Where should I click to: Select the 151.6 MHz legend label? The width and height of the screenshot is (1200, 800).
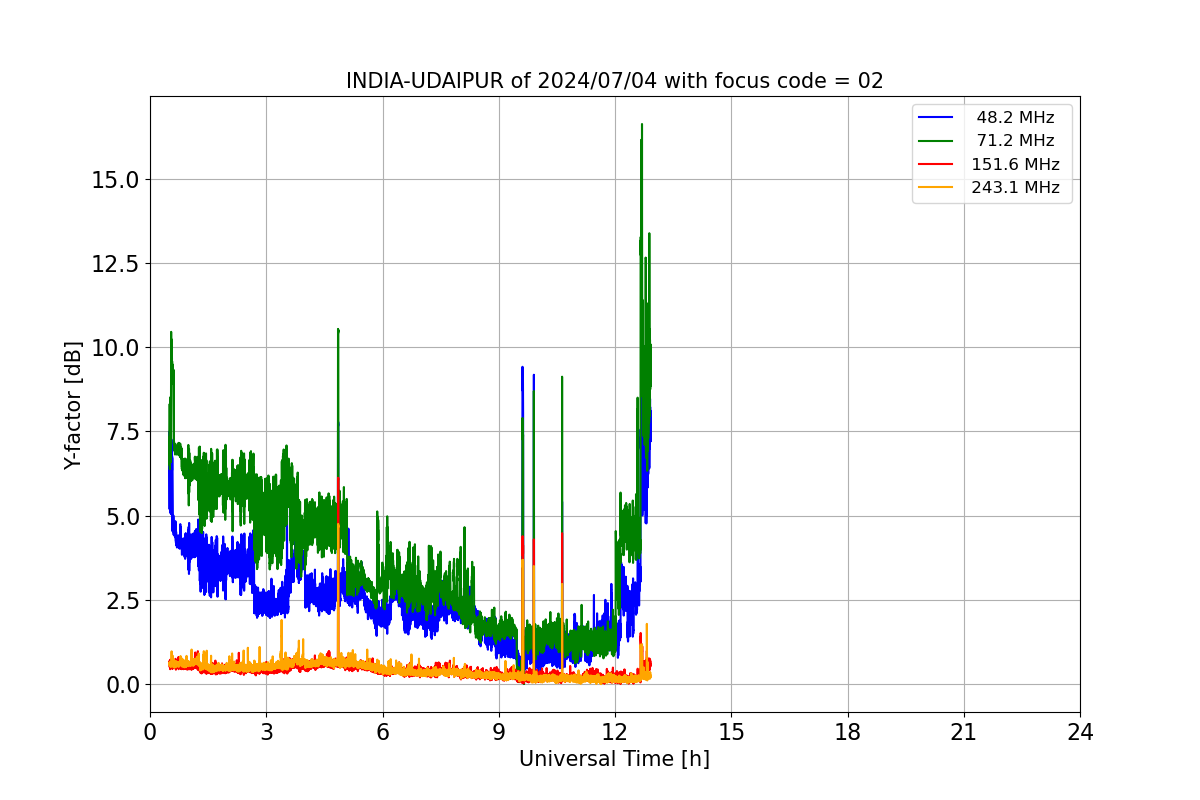click(x=1015, y=165)
